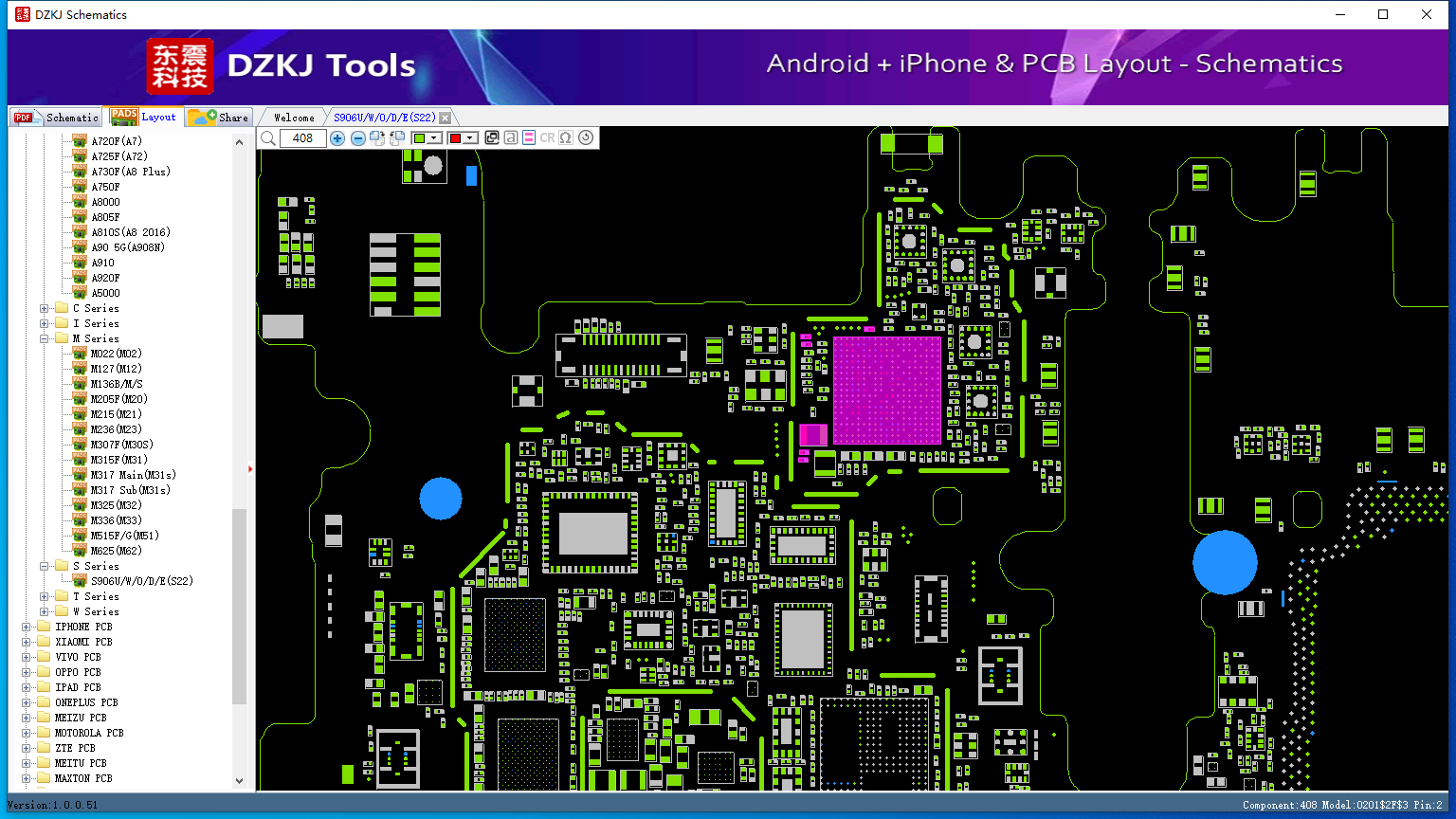Expand the OPPO PCB folder
The image size is (1456, 819).
pyautogui.click(x=27, y=672)
